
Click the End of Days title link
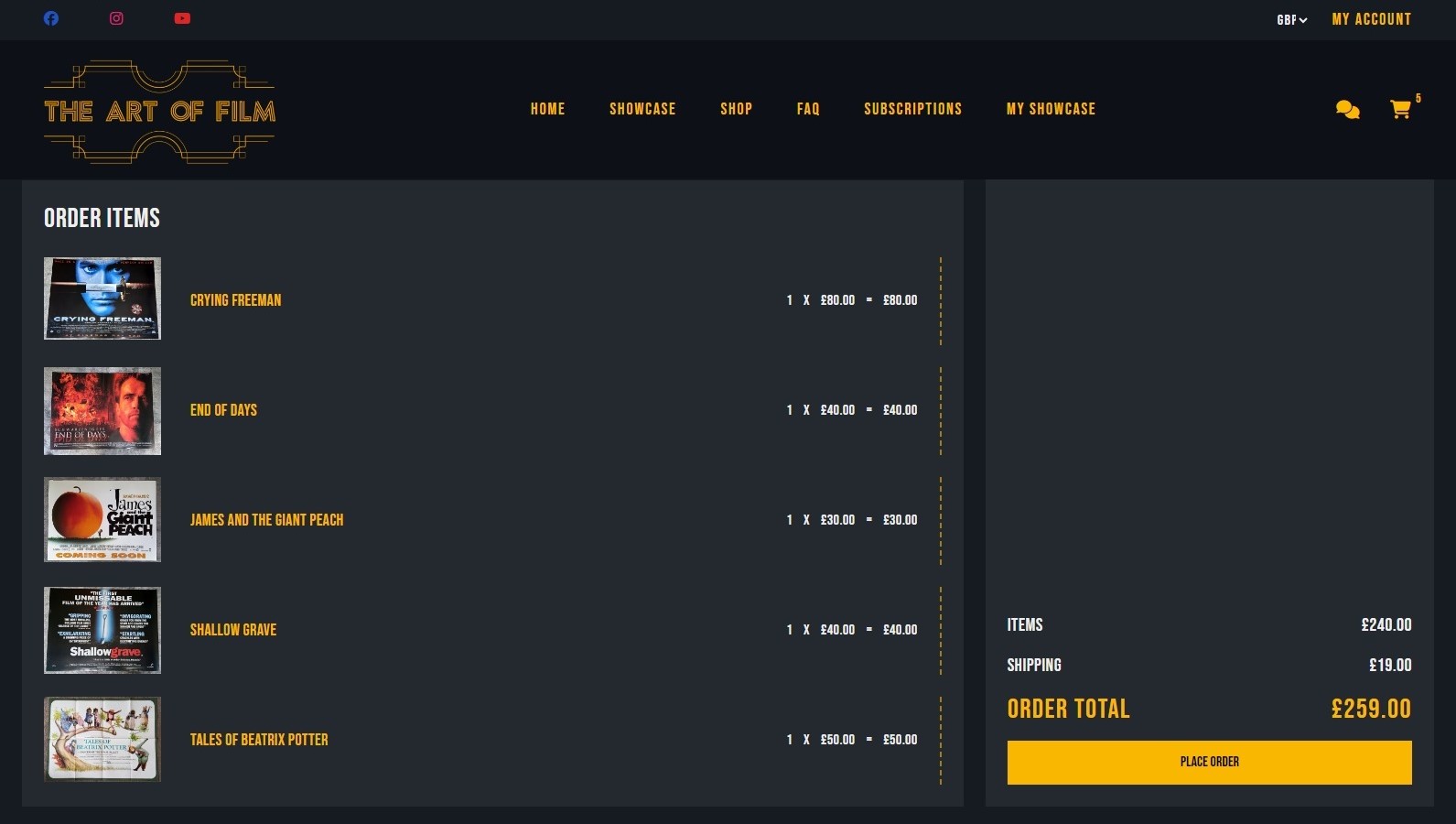223,410
